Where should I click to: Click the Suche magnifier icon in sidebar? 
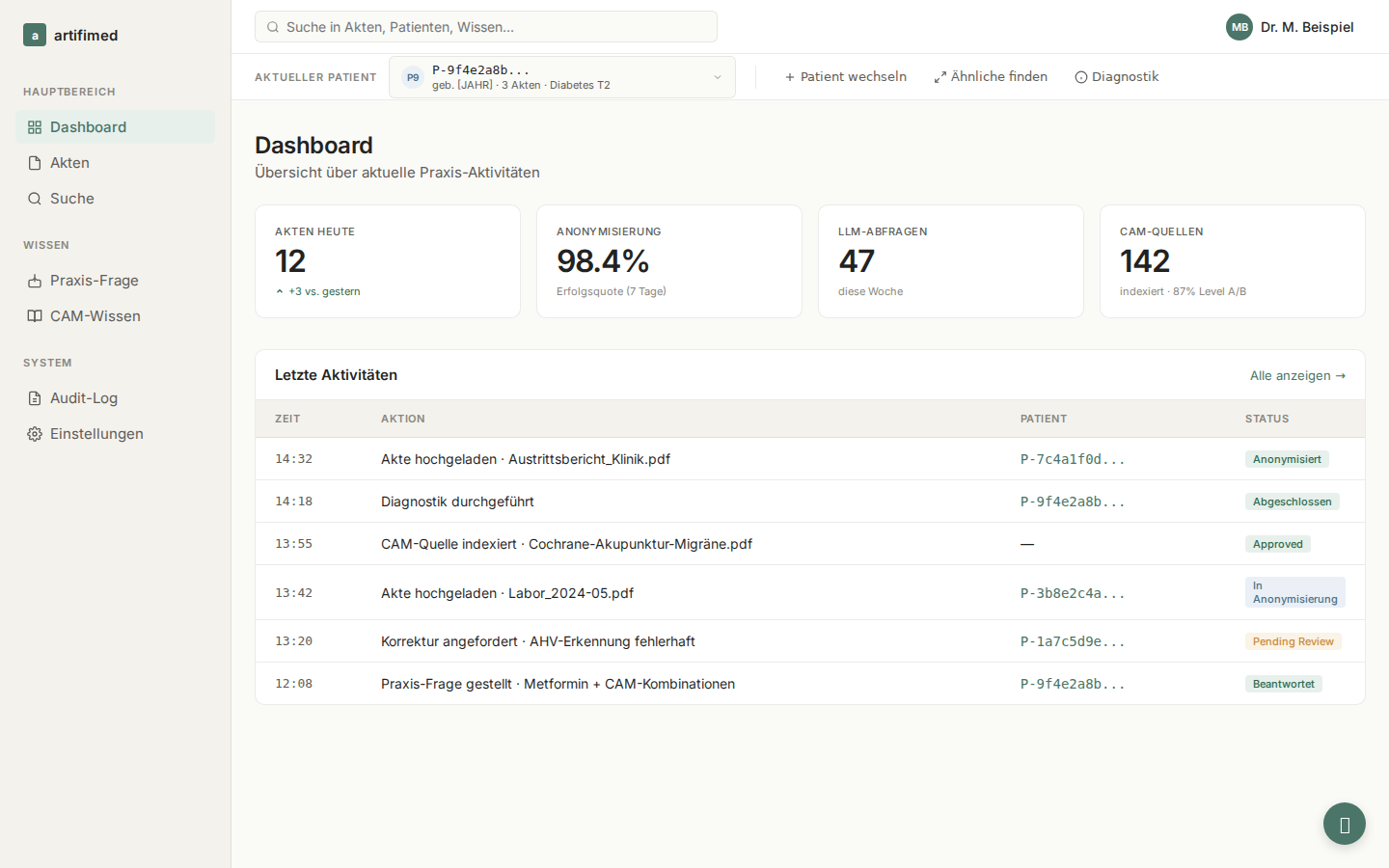[35, 199]
